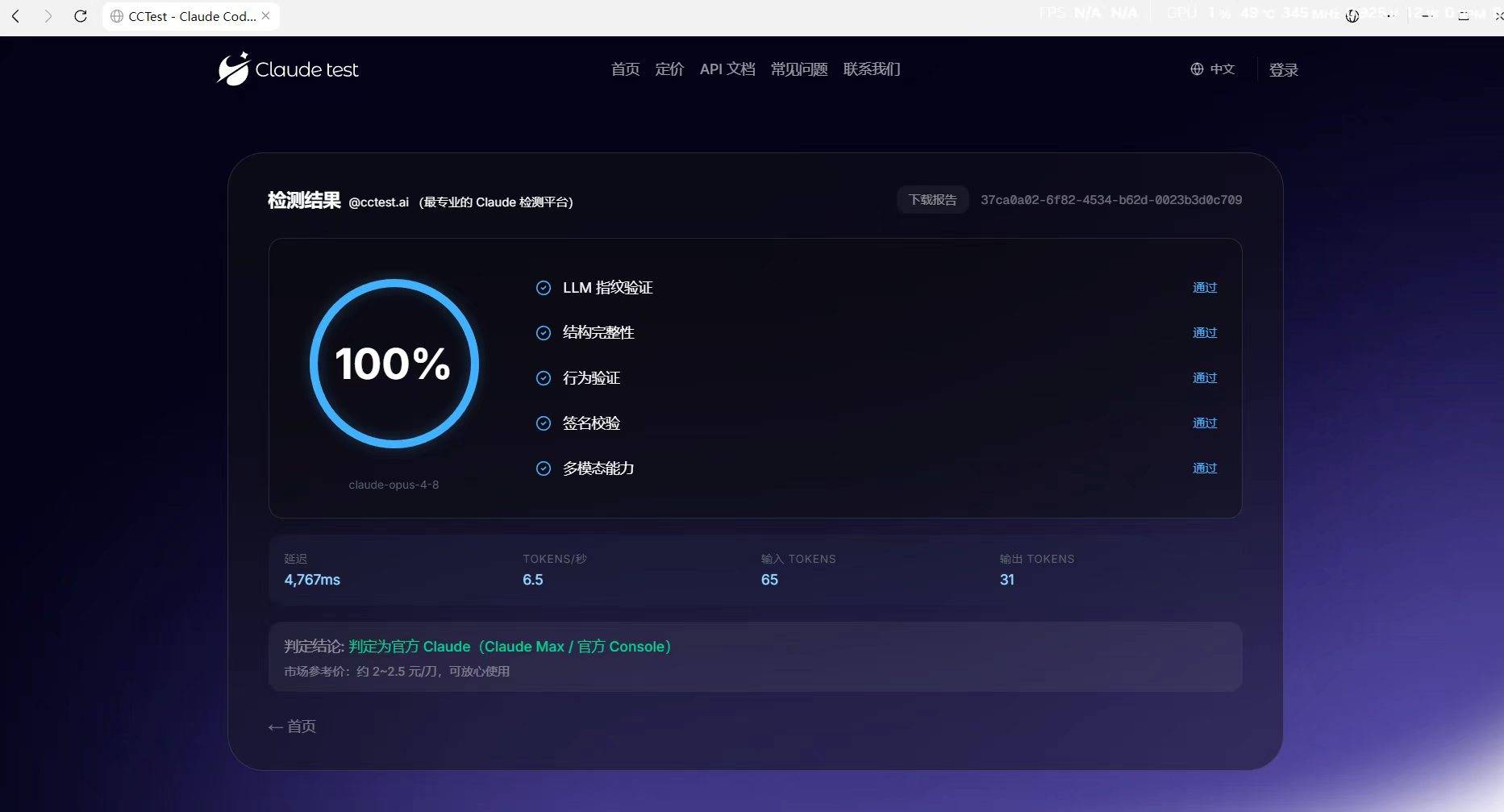Click check icon beside 结构完整性
The image size is (1504, 812).
(x=544, y=333)
